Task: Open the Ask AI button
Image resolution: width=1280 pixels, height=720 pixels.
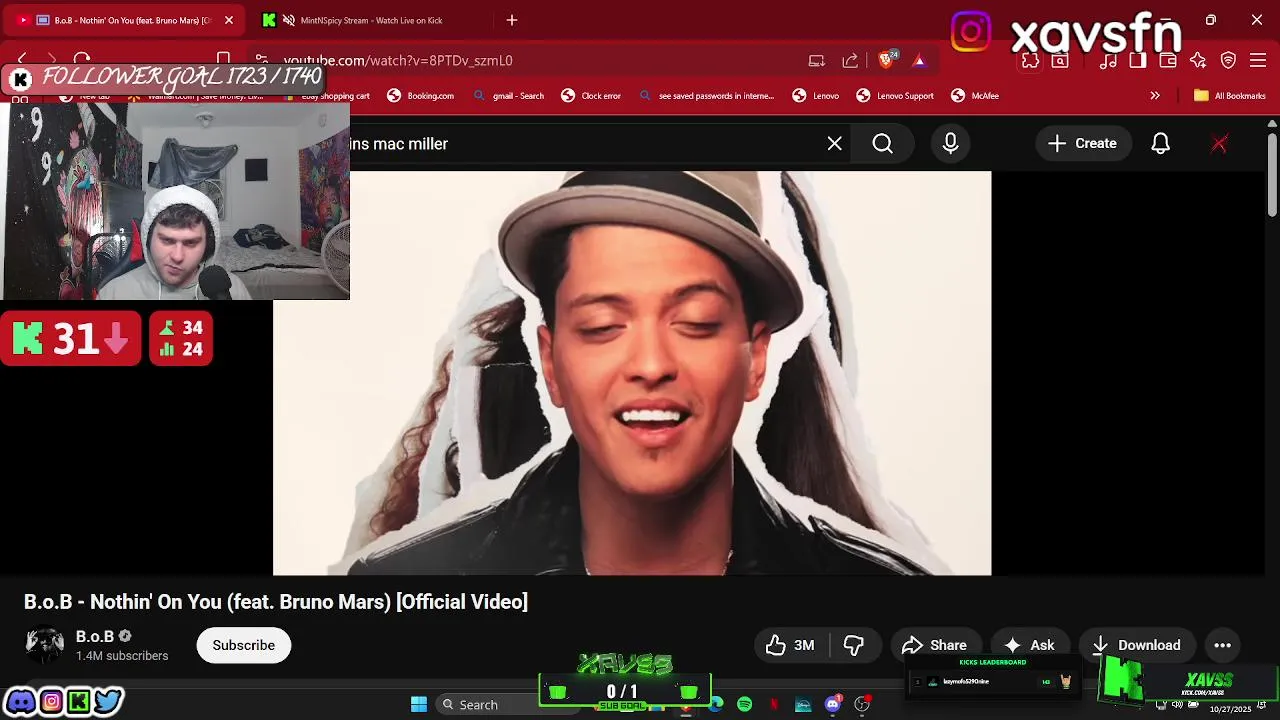Action: pyautogui.click(x=1029, y=645)
